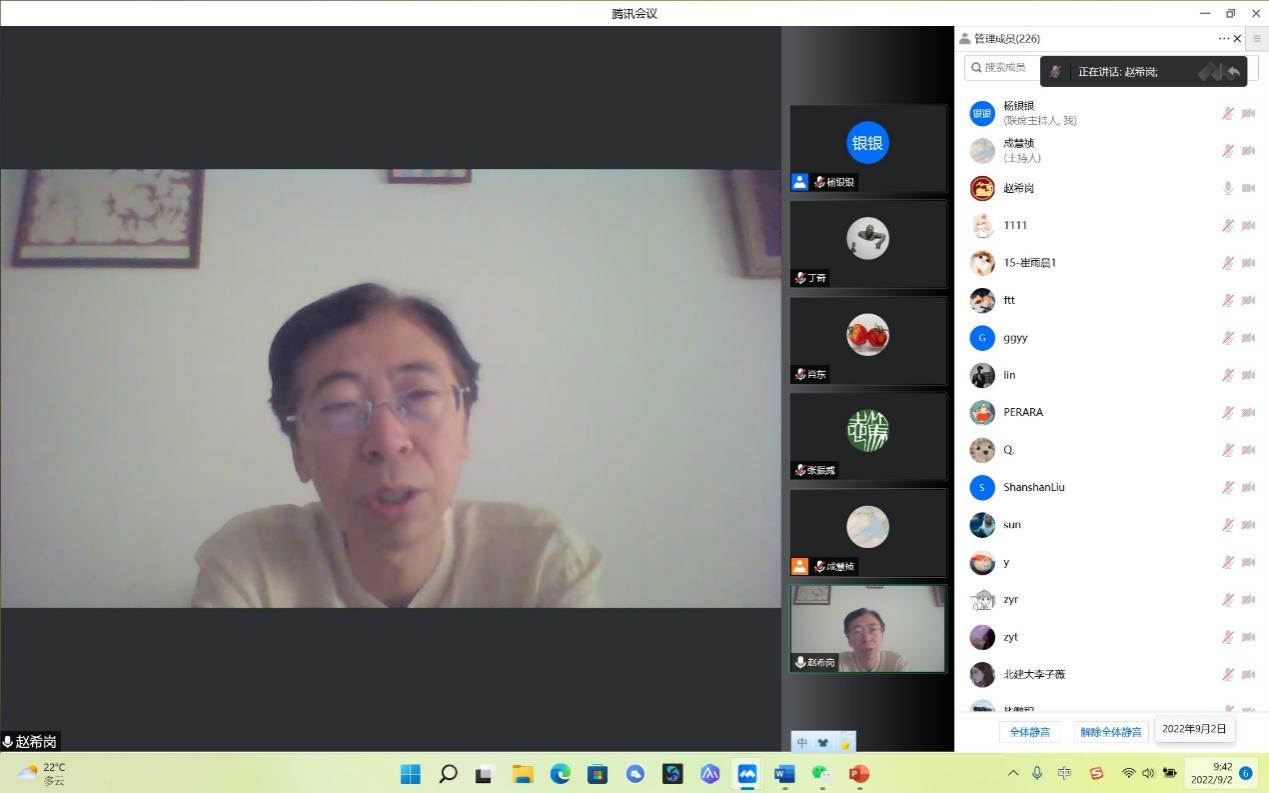Image resolution: width=1269 pixels, height=793 pixels.
Task: Expand the hamburger menu at panel top-right
Action: 1257,39
